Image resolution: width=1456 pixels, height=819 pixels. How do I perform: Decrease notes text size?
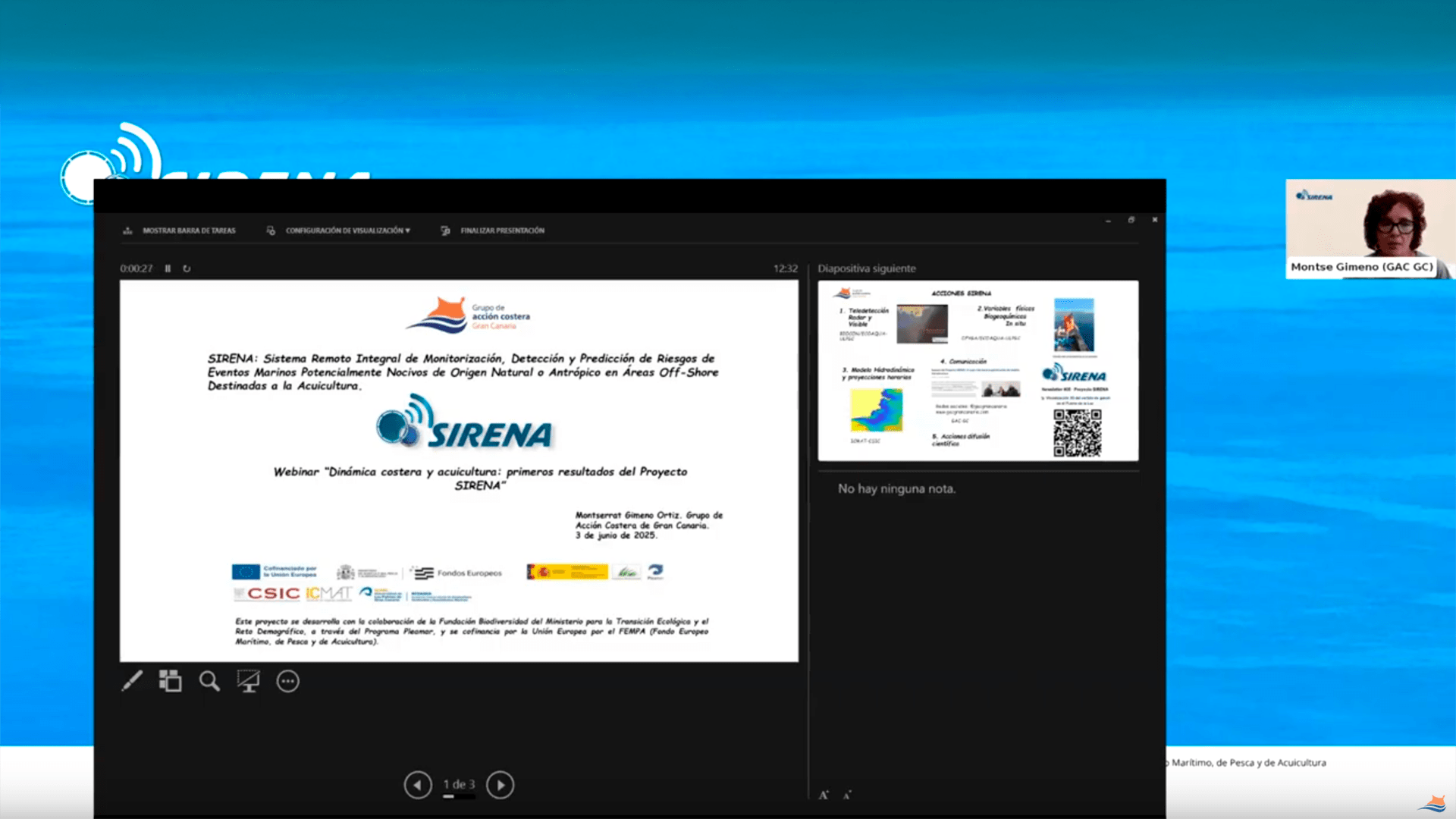[847, 795]
